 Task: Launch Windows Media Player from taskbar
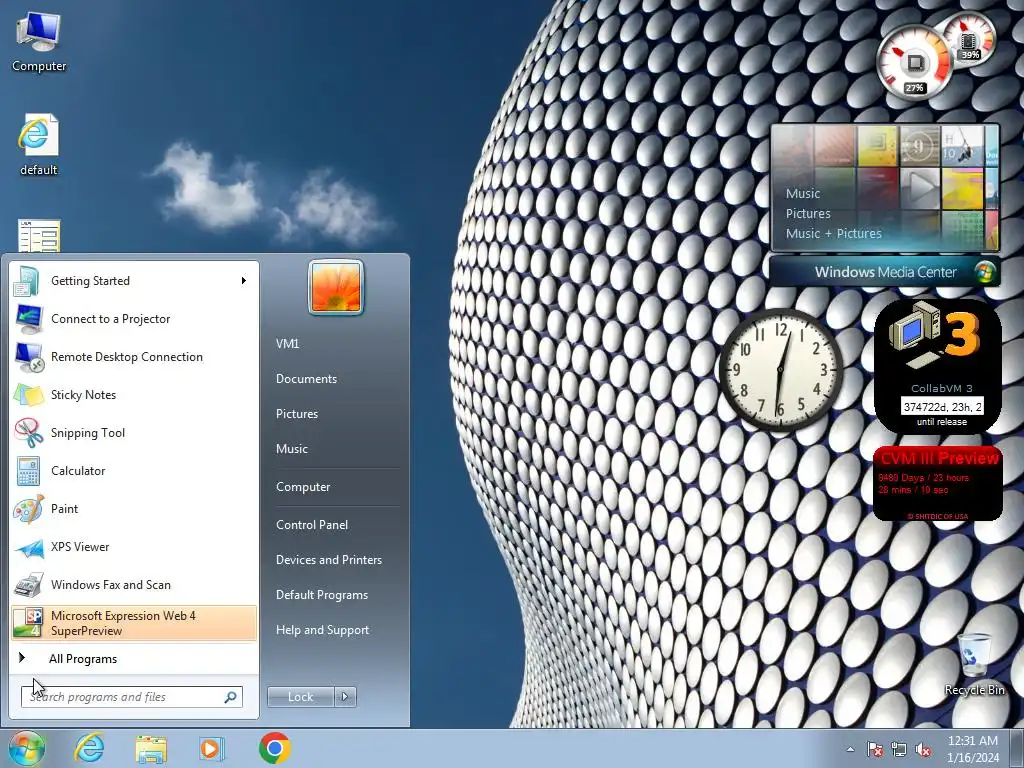pos(211,748)
